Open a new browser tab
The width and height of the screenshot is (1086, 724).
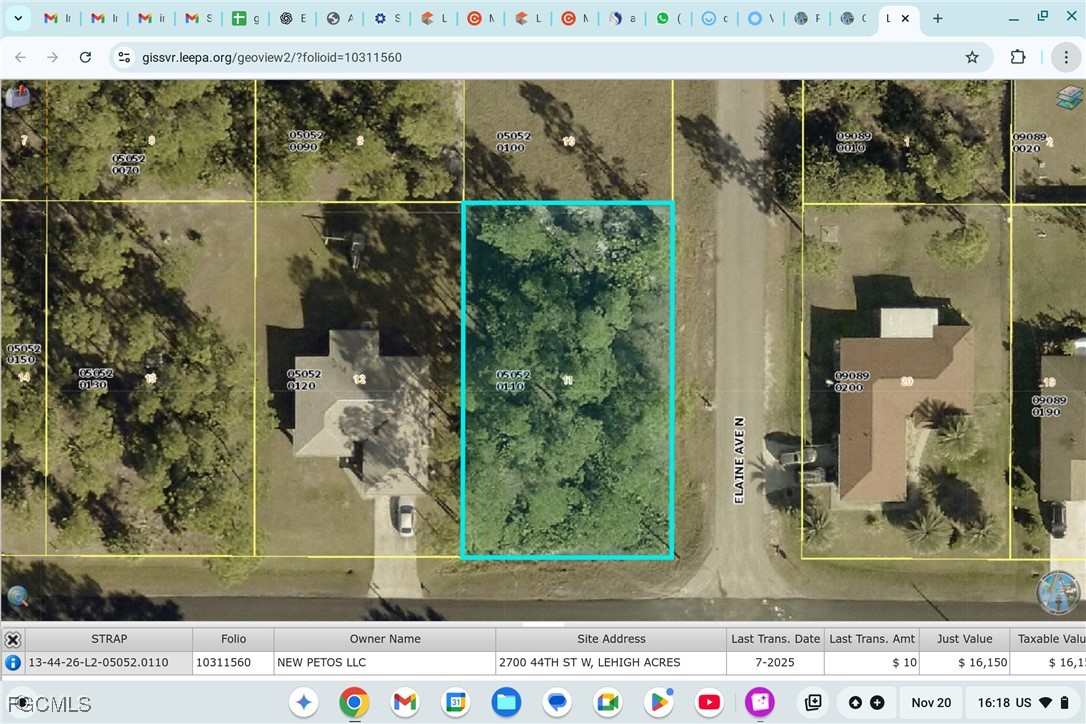(937, 18)
